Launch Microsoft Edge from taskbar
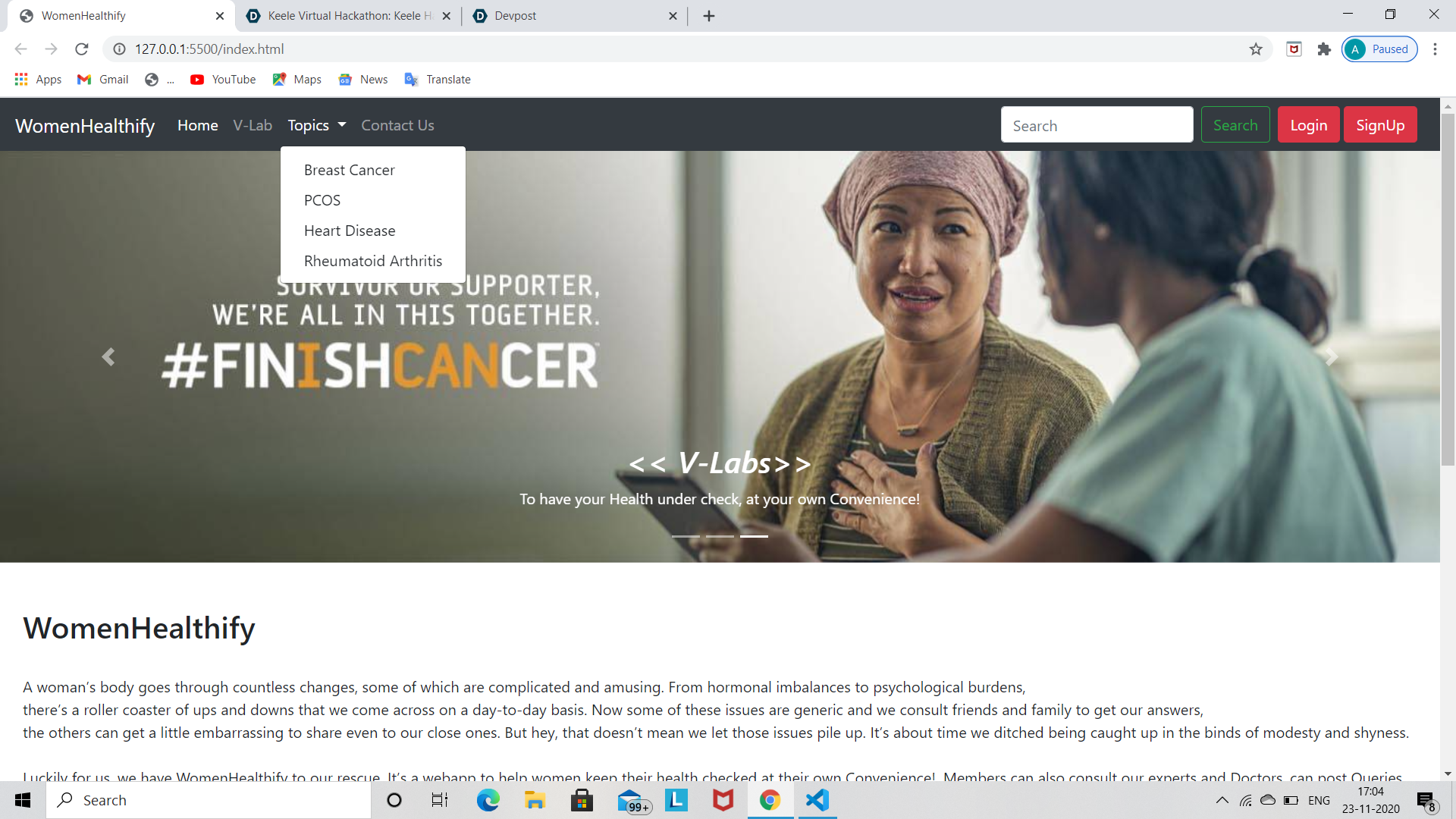The image size is (1456, 819). click(x=488, y=800)
